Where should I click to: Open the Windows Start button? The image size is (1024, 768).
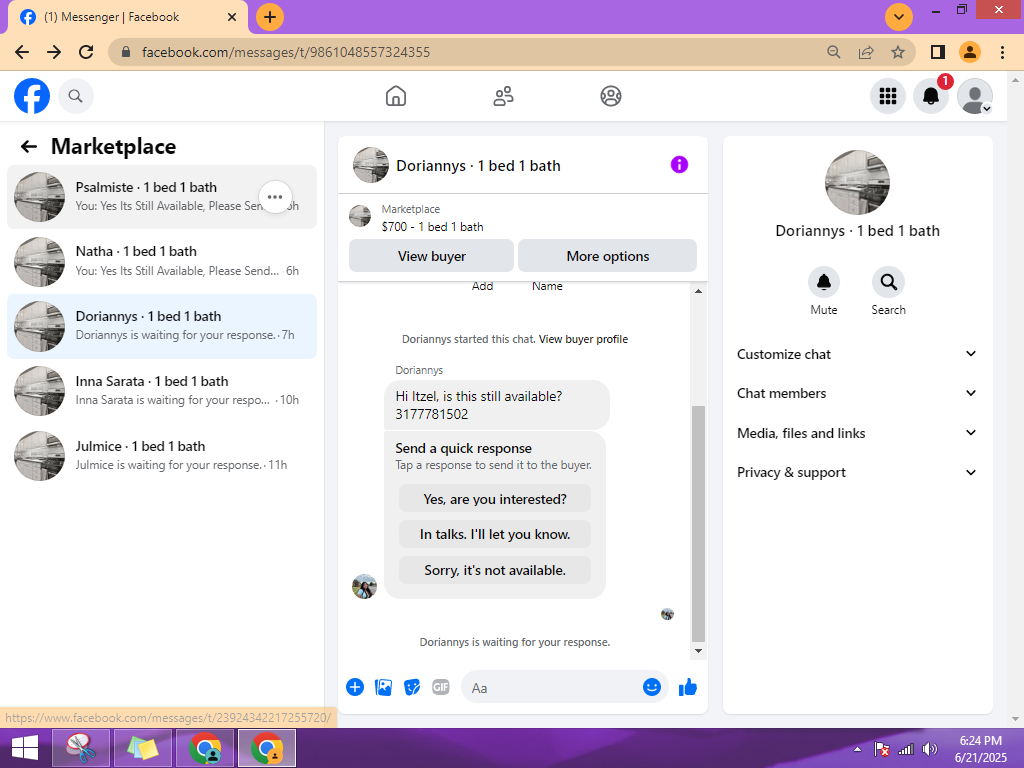coord(25,748)
